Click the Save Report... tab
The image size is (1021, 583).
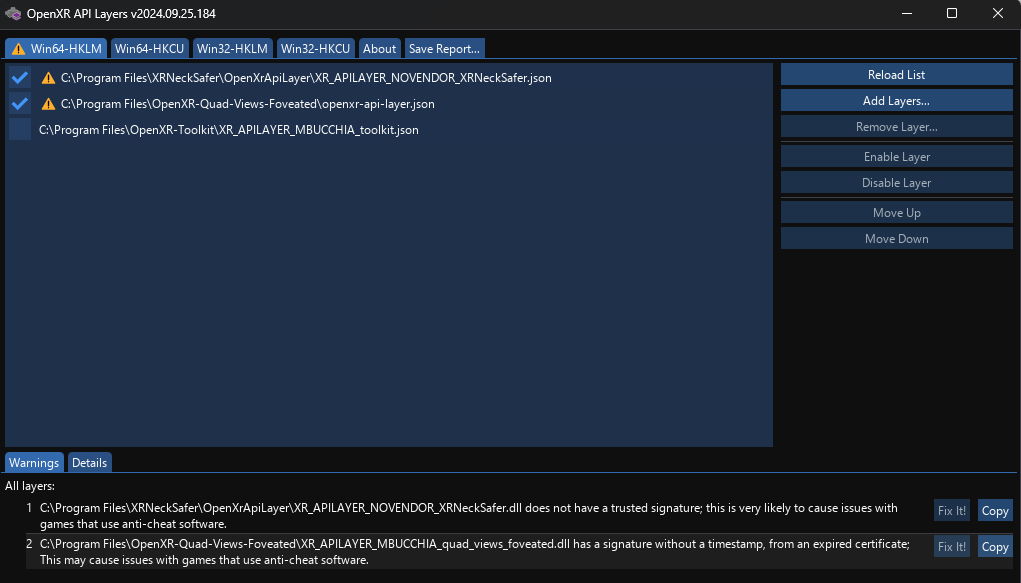(444, 49)
